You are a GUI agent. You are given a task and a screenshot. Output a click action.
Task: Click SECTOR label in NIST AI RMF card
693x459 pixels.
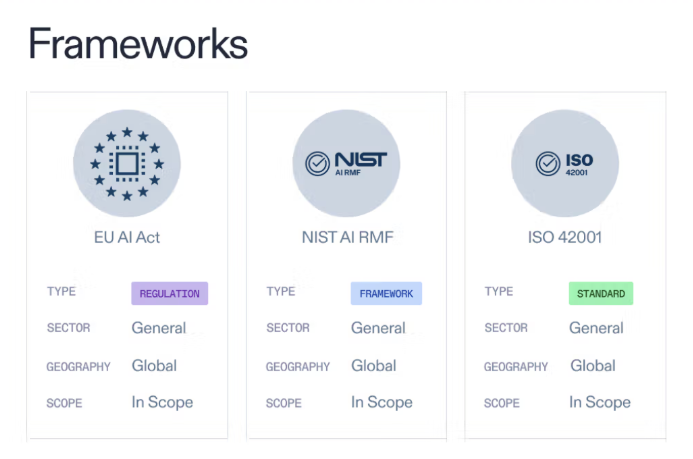(x=288, y=328)
